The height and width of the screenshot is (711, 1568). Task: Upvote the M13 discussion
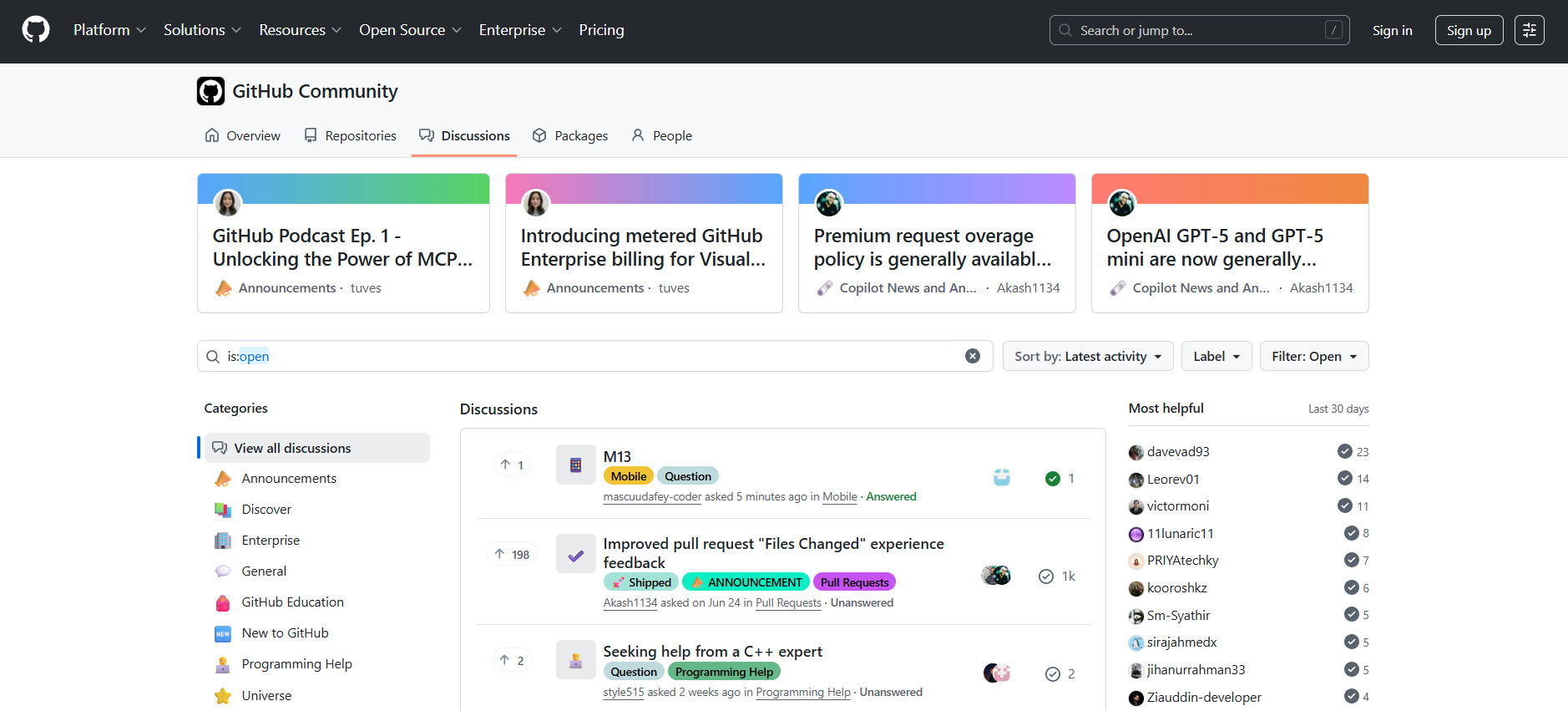(x=512, y=465)
